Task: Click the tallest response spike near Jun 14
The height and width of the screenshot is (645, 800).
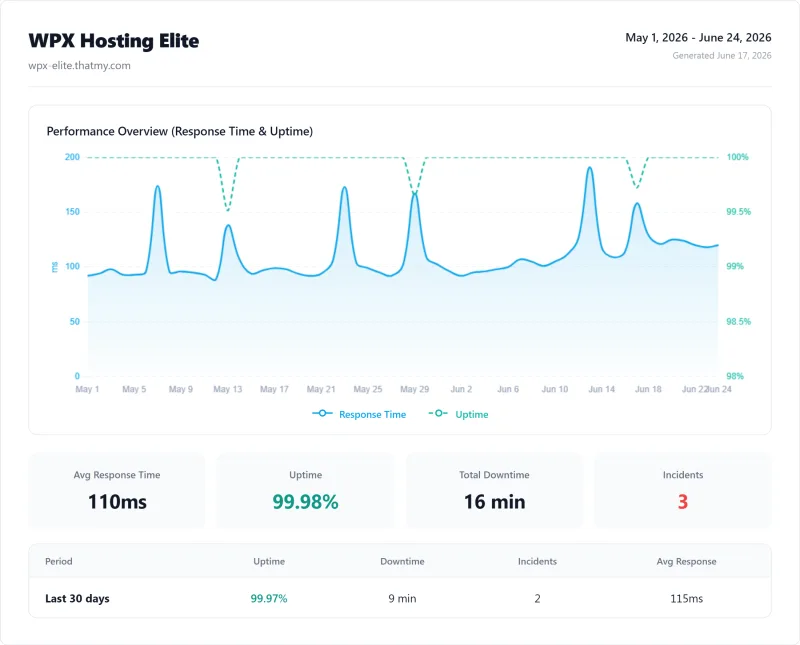Action: 590,168
